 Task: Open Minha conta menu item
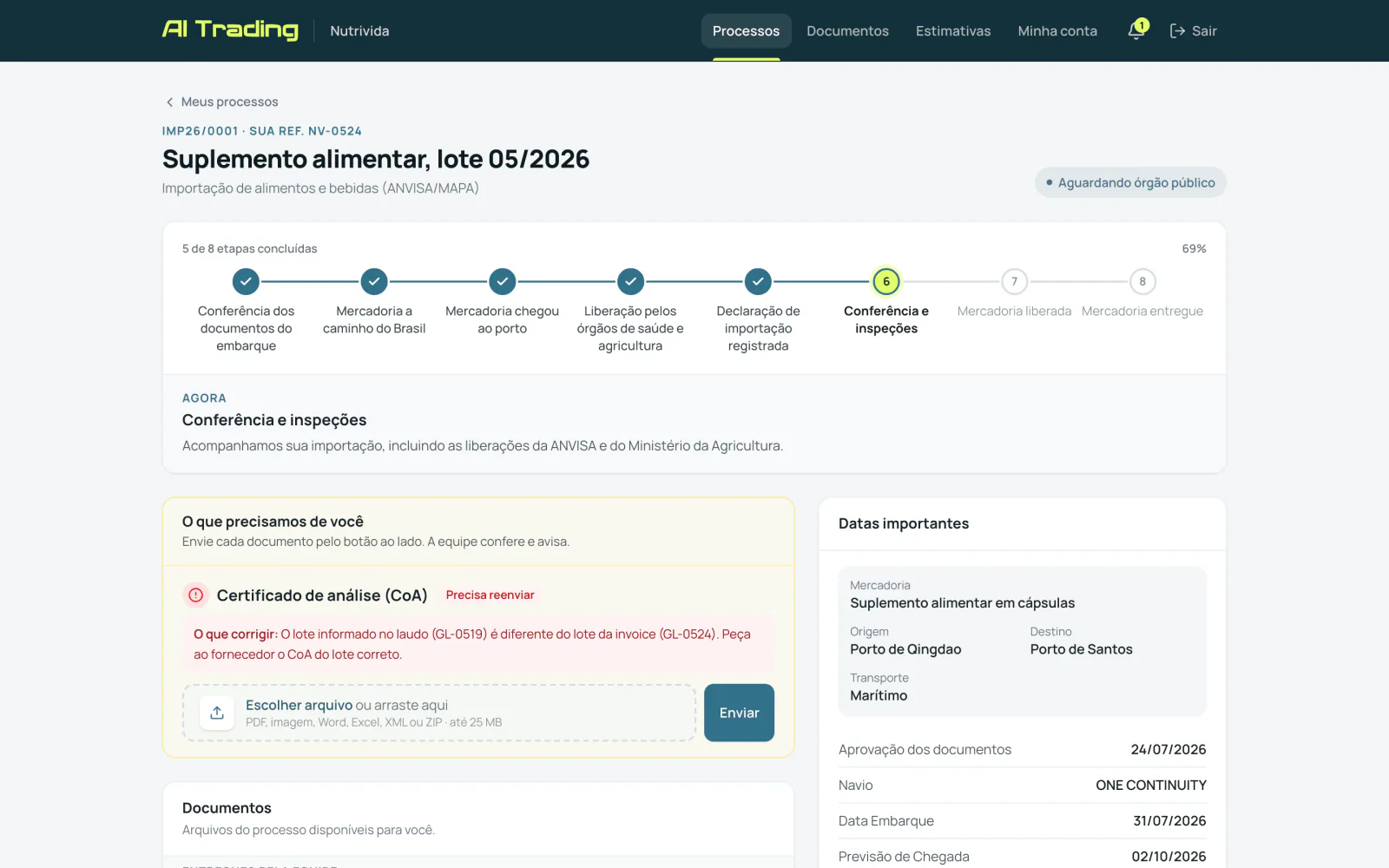coord(1057,31)
